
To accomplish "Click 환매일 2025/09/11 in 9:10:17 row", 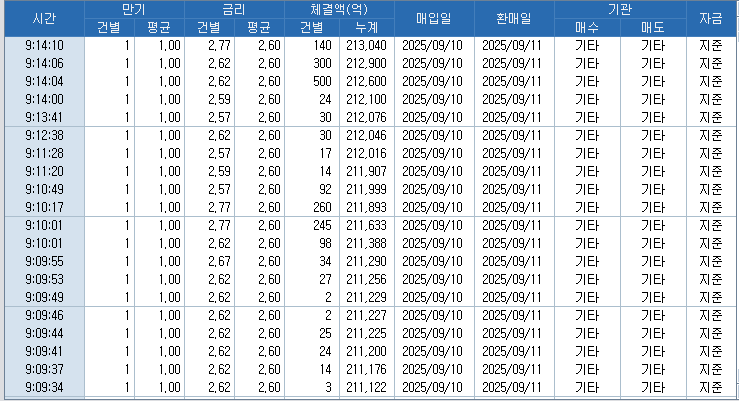I will (x=514, y=207).
